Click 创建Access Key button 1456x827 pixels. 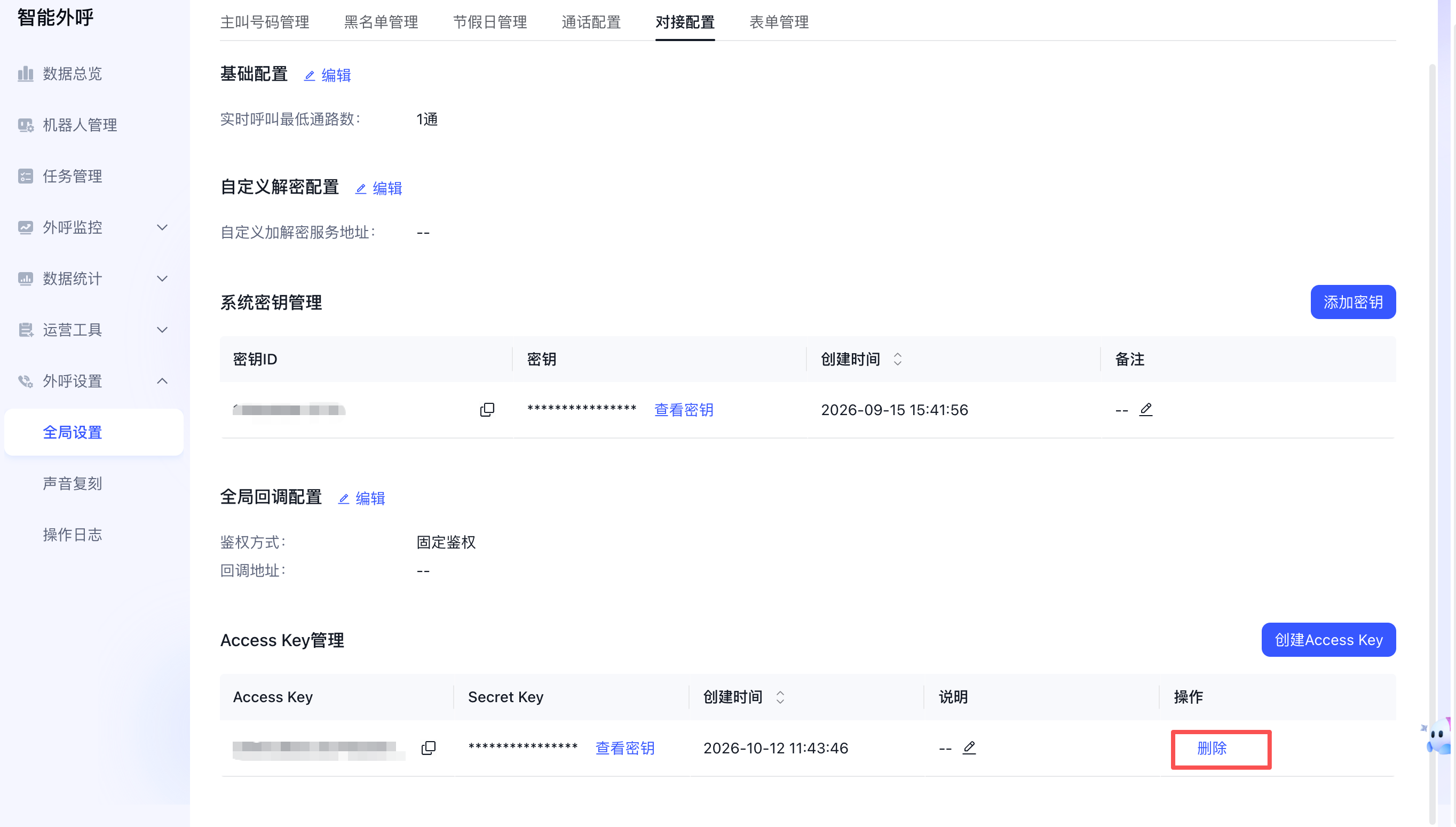(x=1328, y=640)
